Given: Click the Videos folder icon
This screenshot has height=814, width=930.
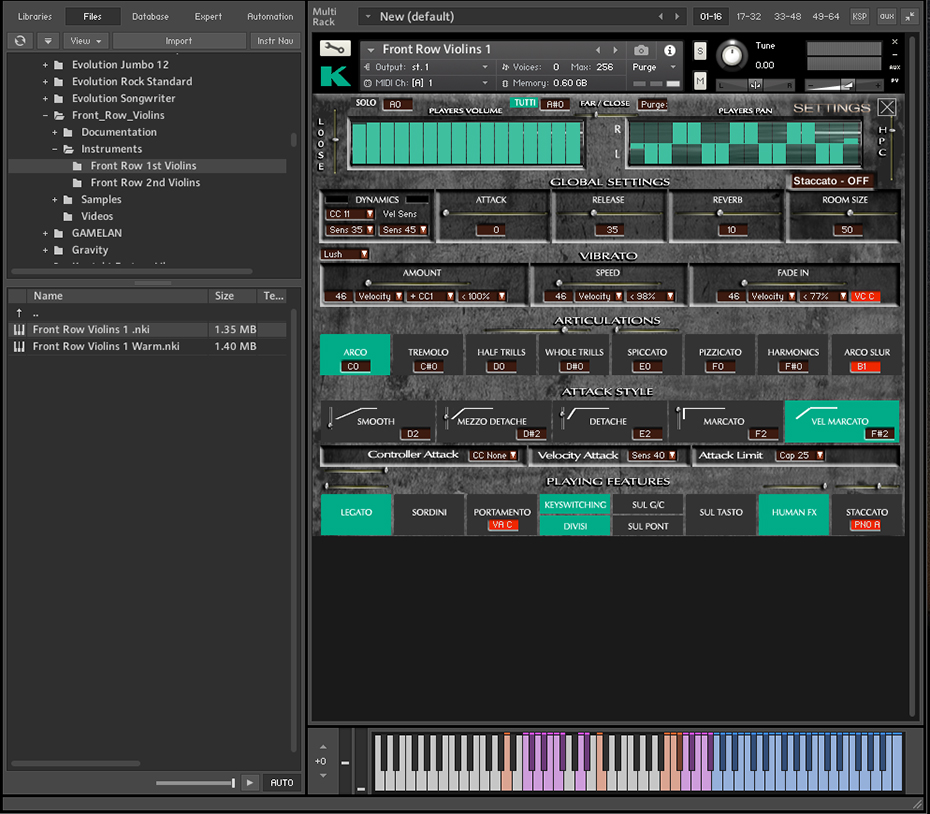Looking at the screenshot, I should click(x=68, y=217).
